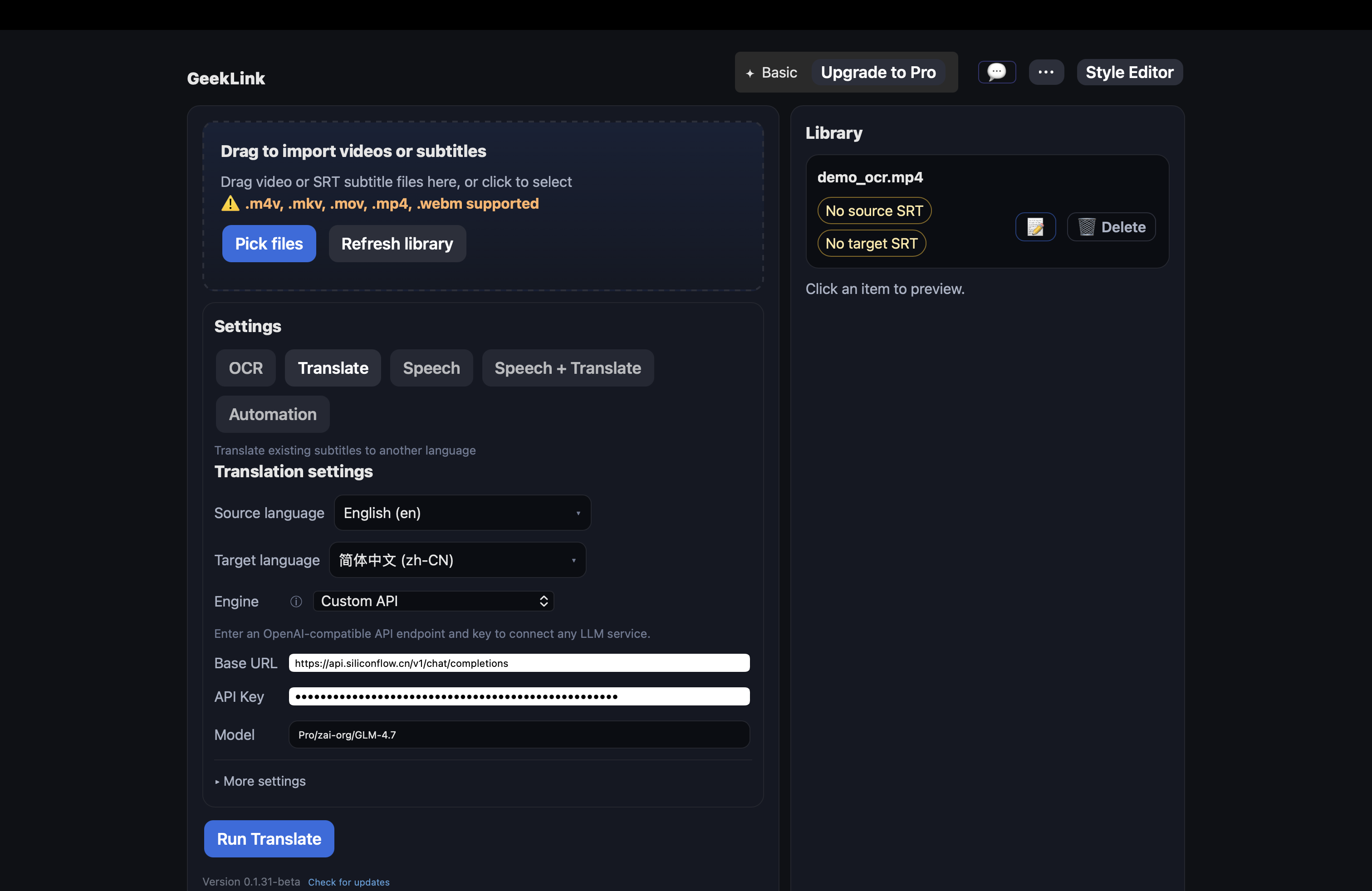Expand More settings

[x=260, y=781]
